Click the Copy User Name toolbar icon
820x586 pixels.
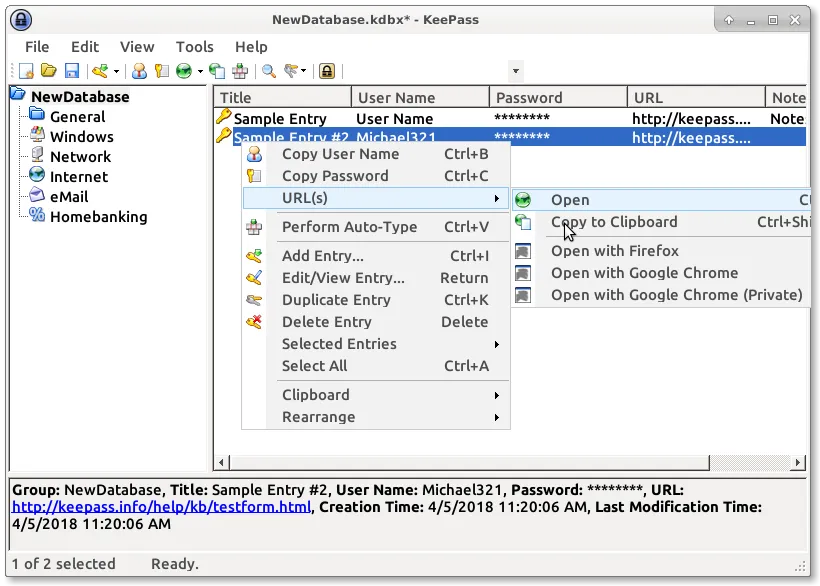coord(139,71)
